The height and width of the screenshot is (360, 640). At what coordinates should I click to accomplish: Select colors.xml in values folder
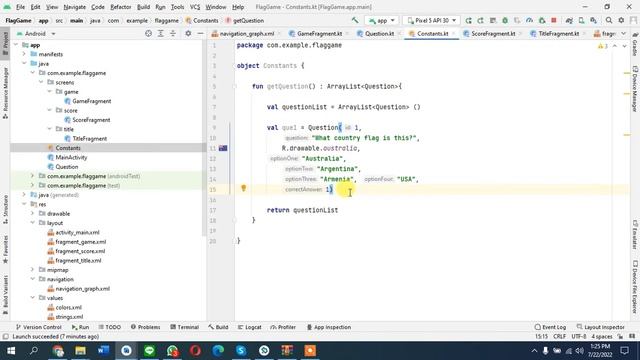pos(68,307)
